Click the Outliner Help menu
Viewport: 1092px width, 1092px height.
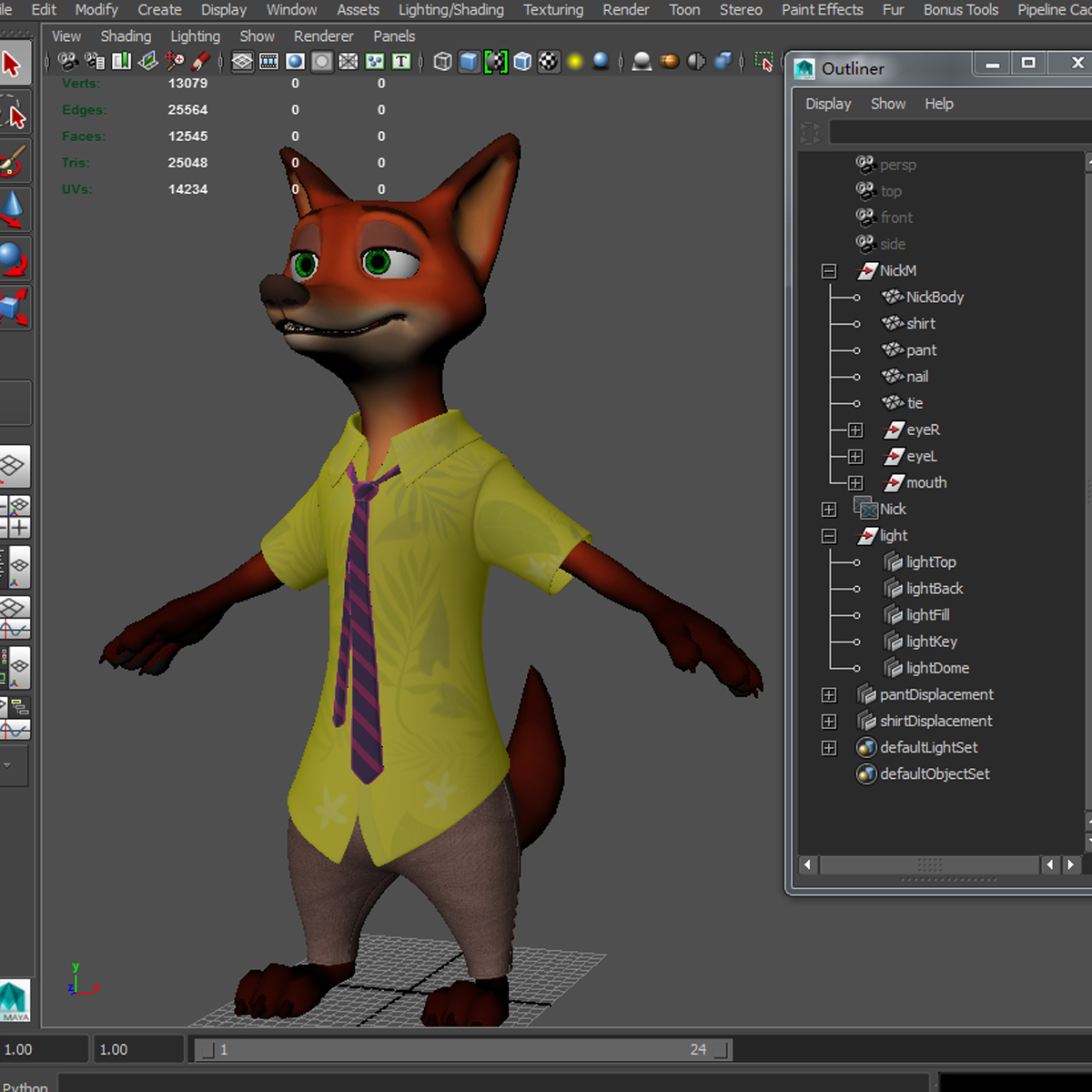coord(939,104)
